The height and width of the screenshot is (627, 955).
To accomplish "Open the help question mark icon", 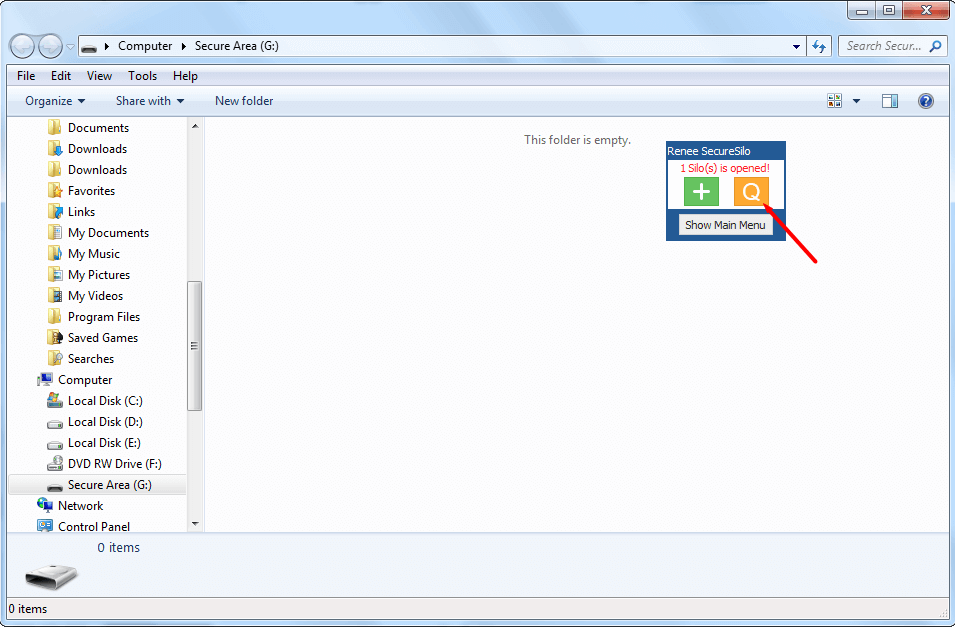I will point(925,101).
